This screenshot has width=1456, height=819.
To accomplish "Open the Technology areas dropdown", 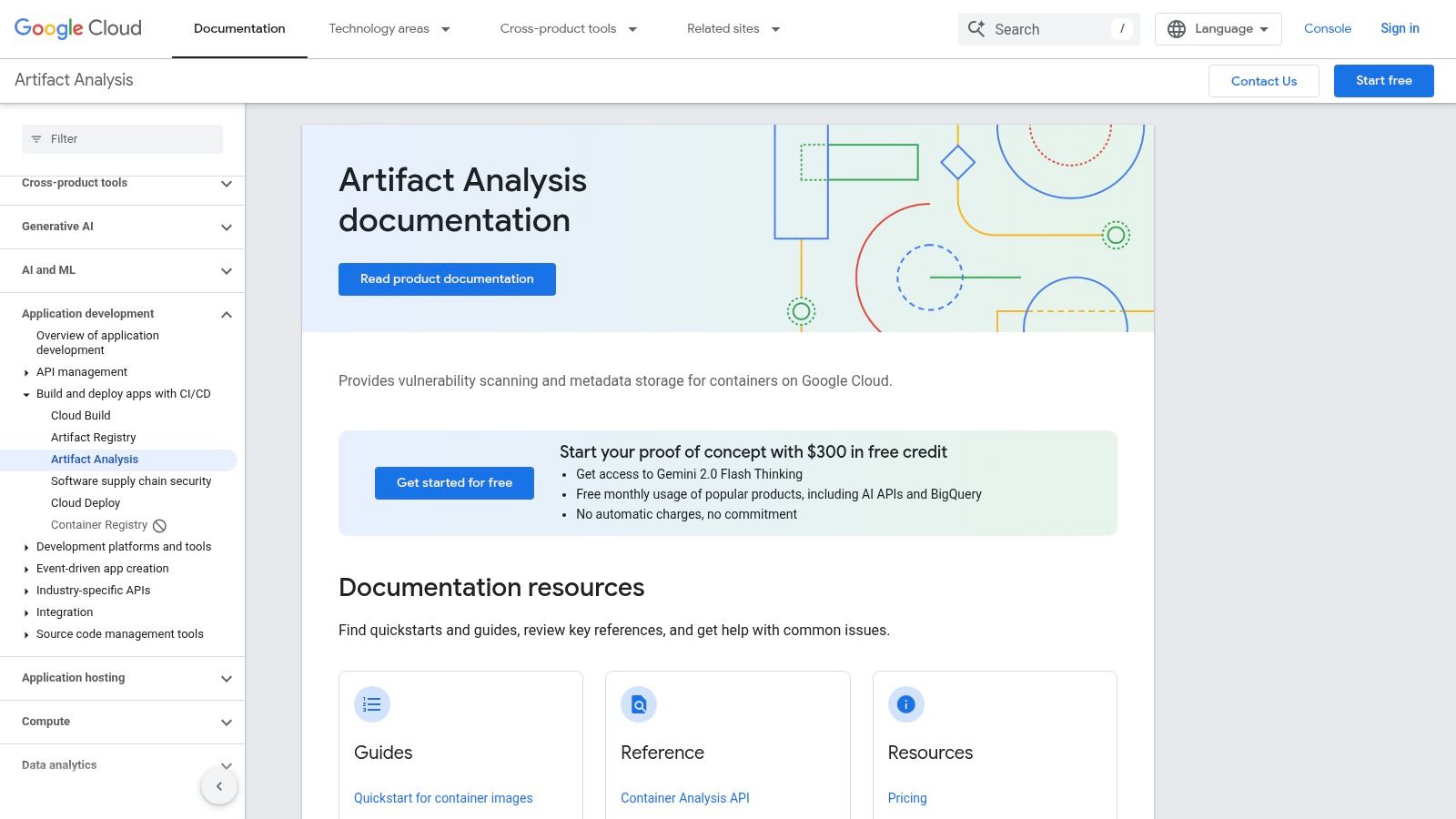I will 389,29.
